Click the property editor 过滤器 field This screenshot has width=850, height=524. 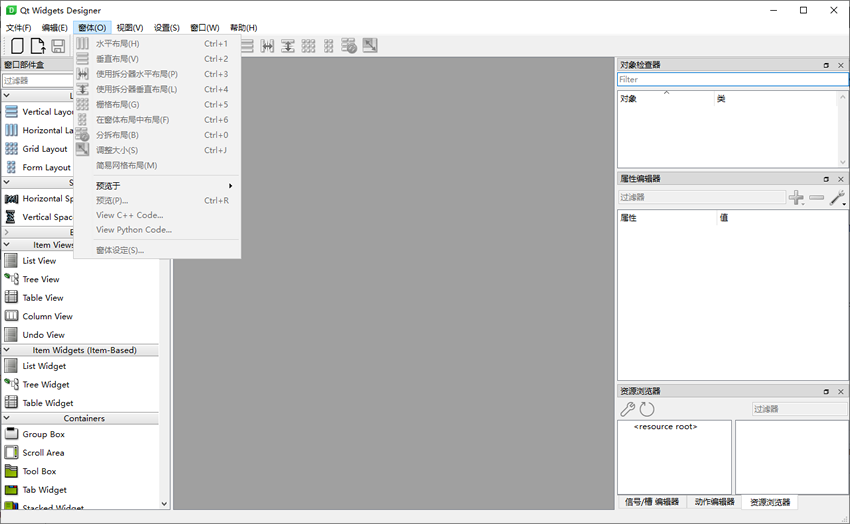point(701,197)
